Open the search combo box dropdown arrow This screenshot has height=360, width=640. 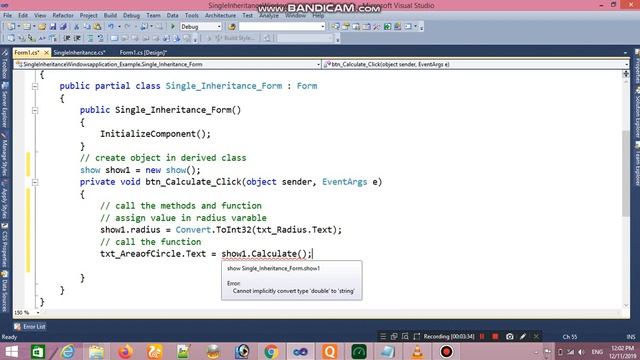point(322,27)
